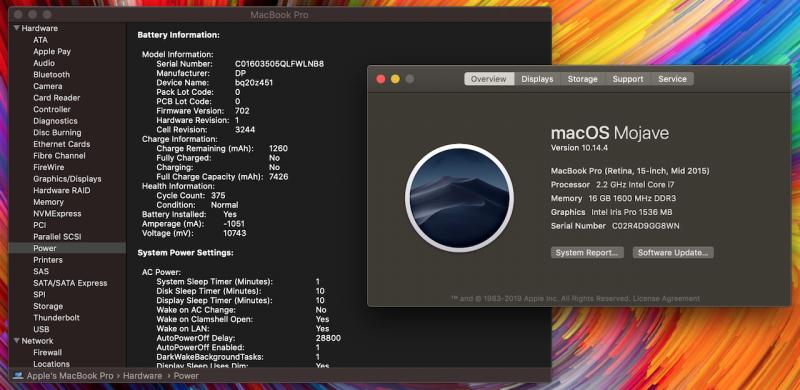This screenshot has width=800, height=390.
Task: Click the Amperage value -1051
Action: (234, 224)
